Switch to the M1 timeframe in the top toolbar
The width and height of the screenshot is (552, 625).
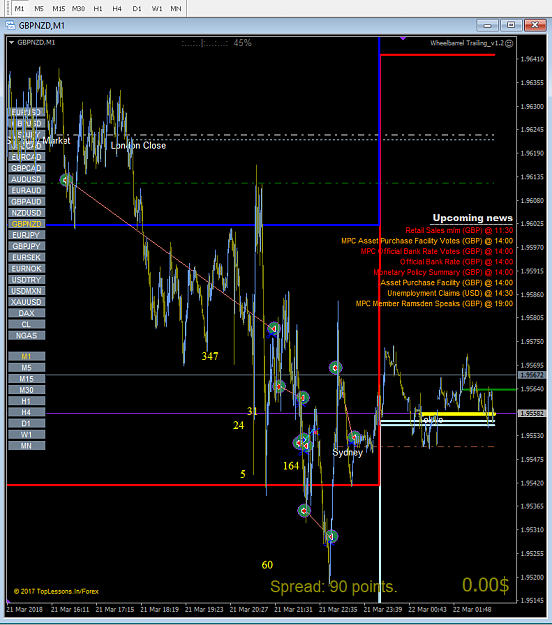coord(19,8)
